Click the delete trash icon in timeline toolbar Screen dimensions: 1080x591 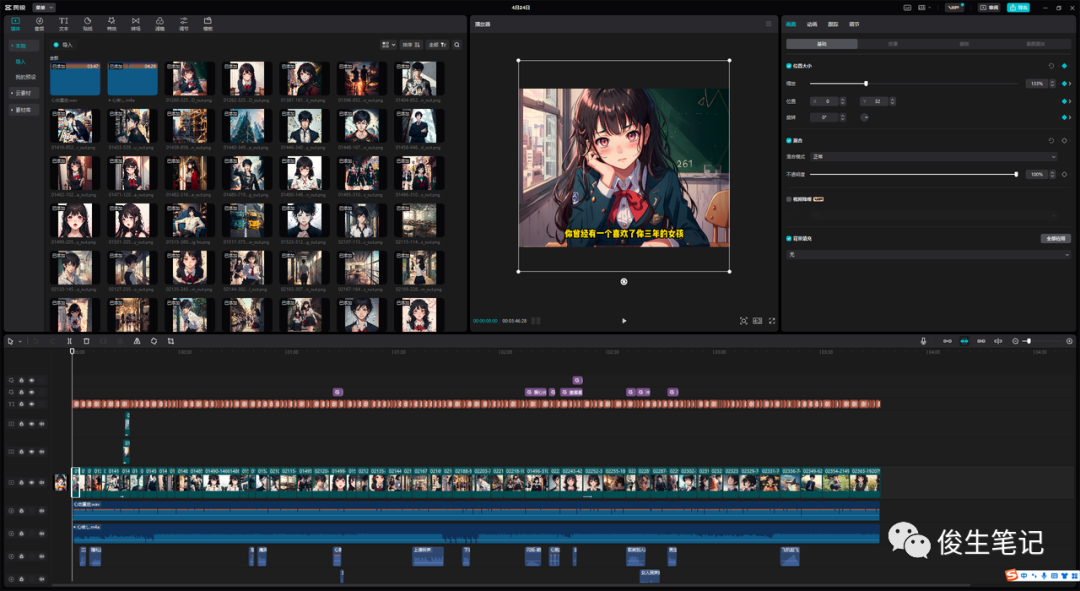pos(86,341)
